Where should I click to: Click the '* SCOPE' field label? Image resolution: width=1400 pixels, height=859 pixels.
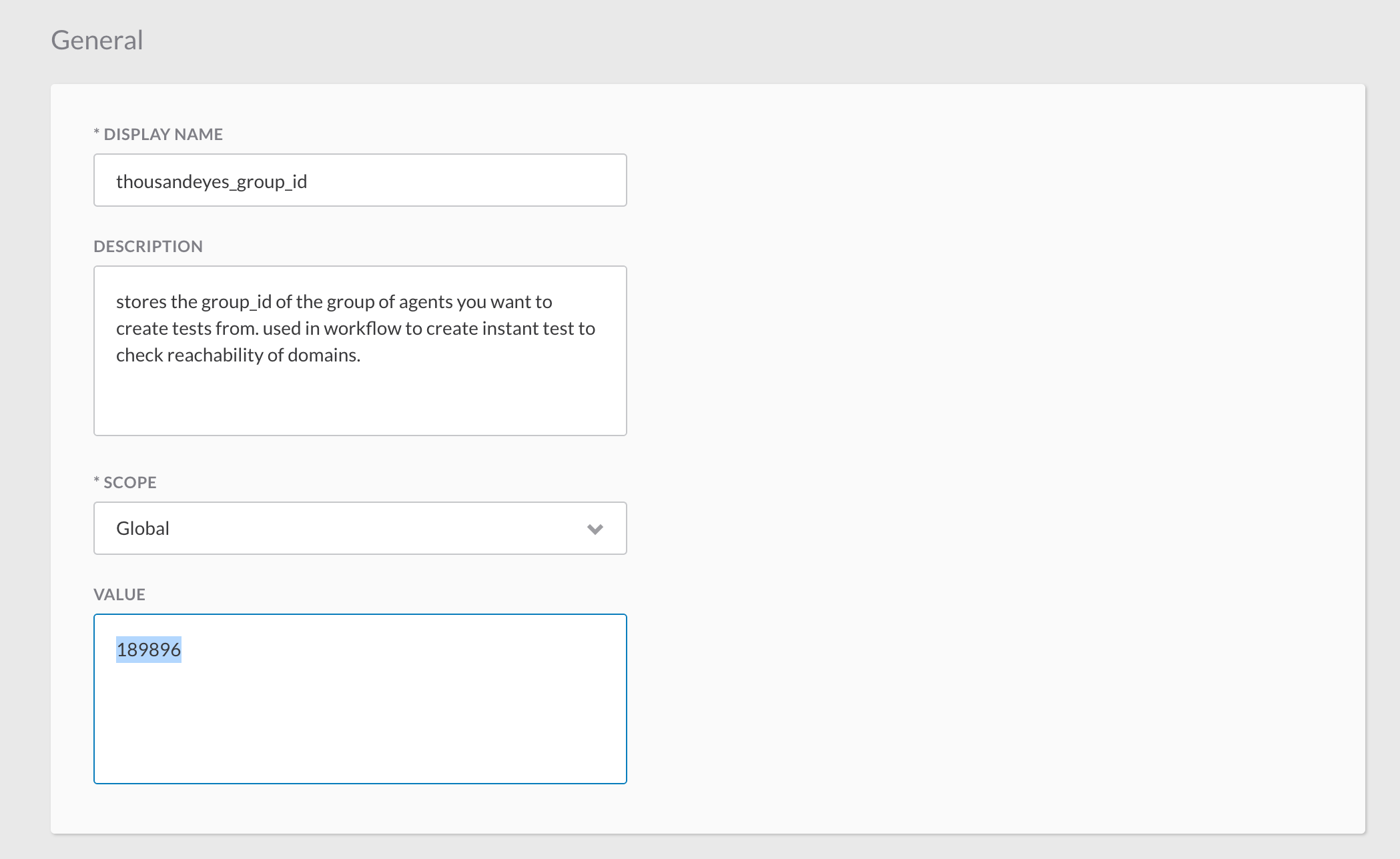125,482
